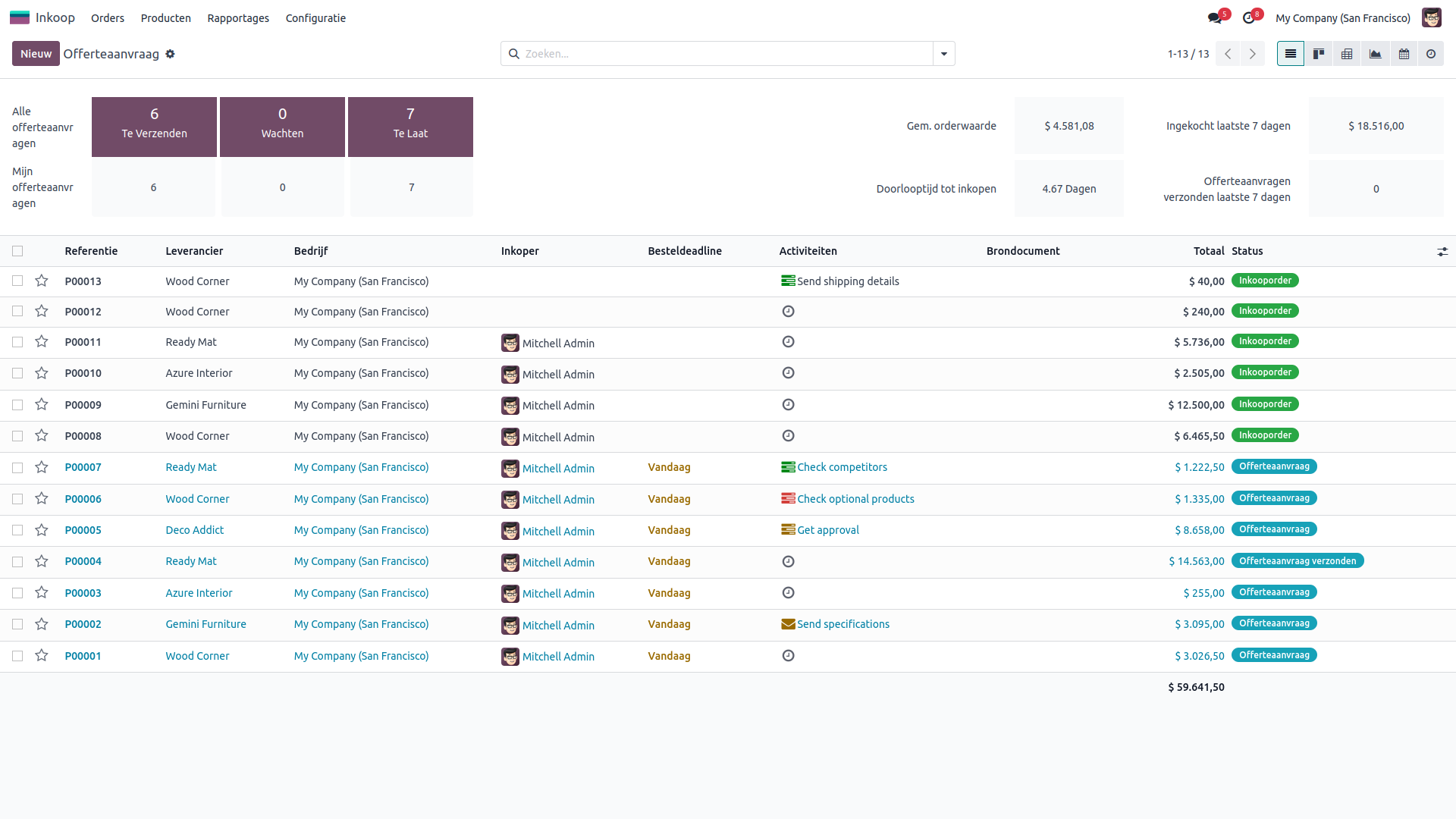Open the discuss messages icon
1456x819 pixels.
coord(1215,18)
